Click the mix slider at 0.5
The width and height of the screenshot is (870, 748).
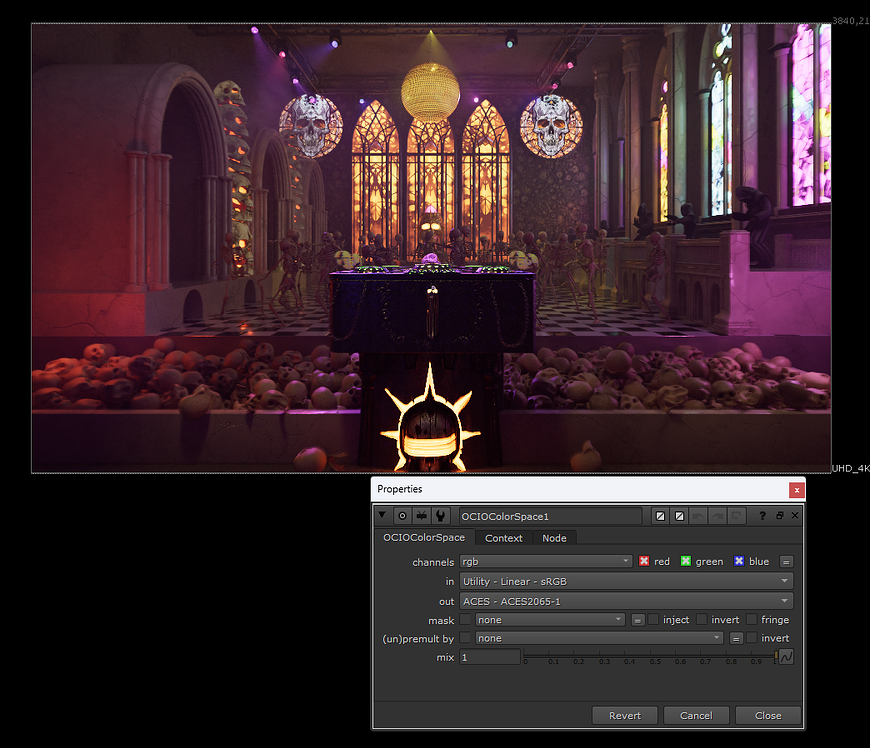pyautogui.click(x=650, y=656)
